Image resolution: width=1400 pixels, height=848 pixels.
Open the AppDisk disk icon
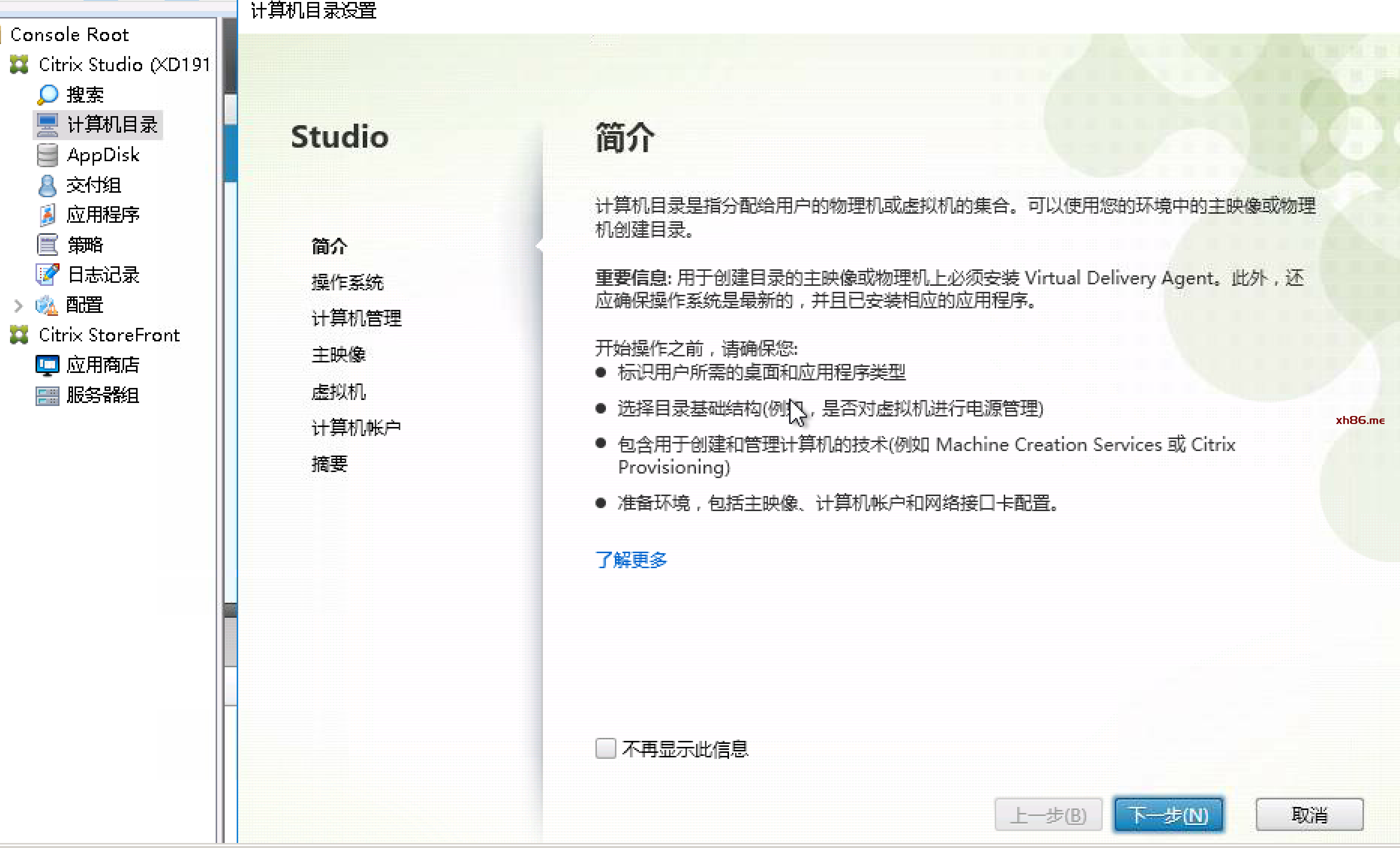(x=47, y=155)
